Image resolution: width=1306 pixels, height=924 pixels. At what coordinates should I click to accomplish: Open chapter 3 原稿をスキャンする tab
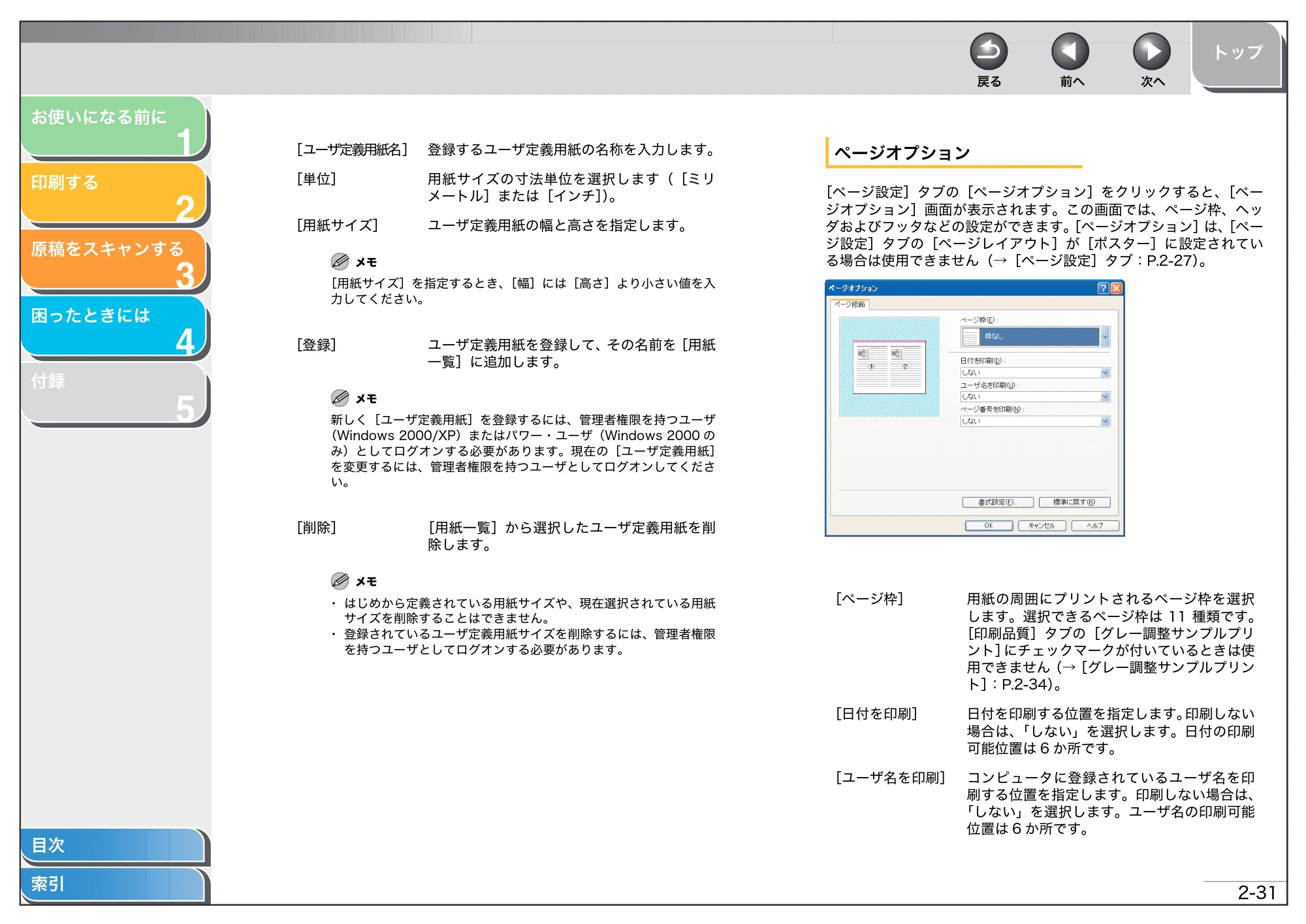[x=114, y=259]
